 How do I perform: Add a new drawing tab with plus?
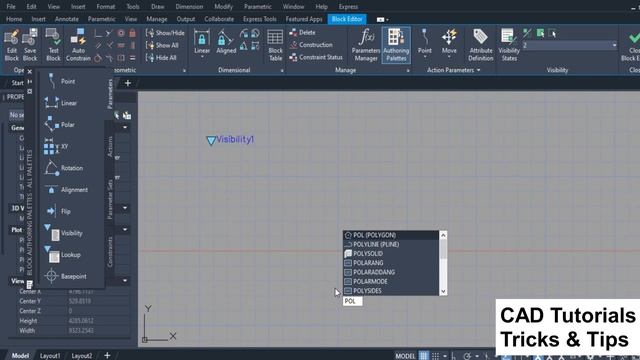[127, 83]
